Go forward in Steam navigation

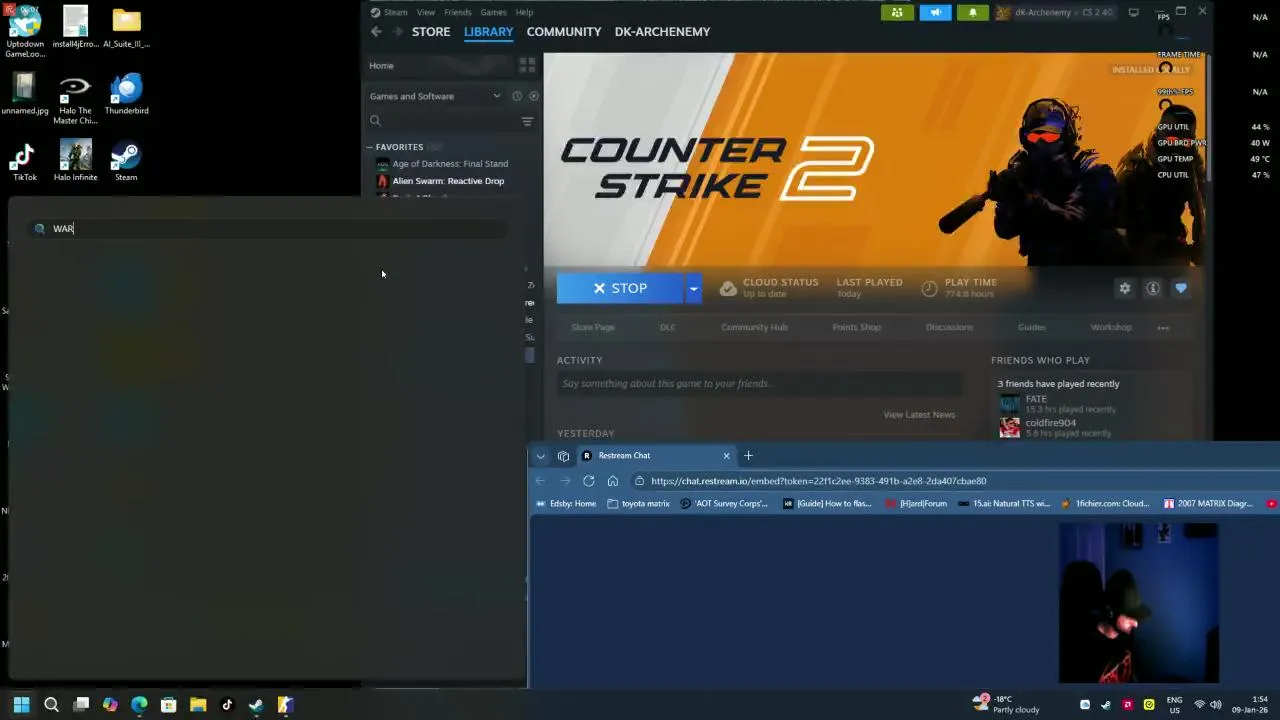(x=398, y=32)
